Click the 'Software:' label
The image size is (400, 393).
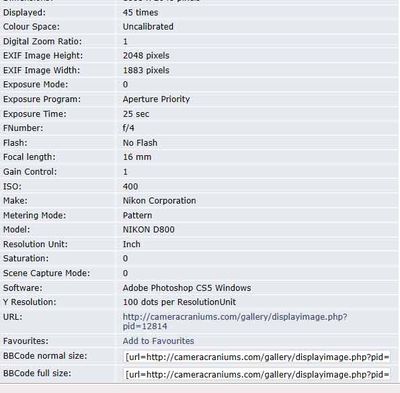click(23, 288)
